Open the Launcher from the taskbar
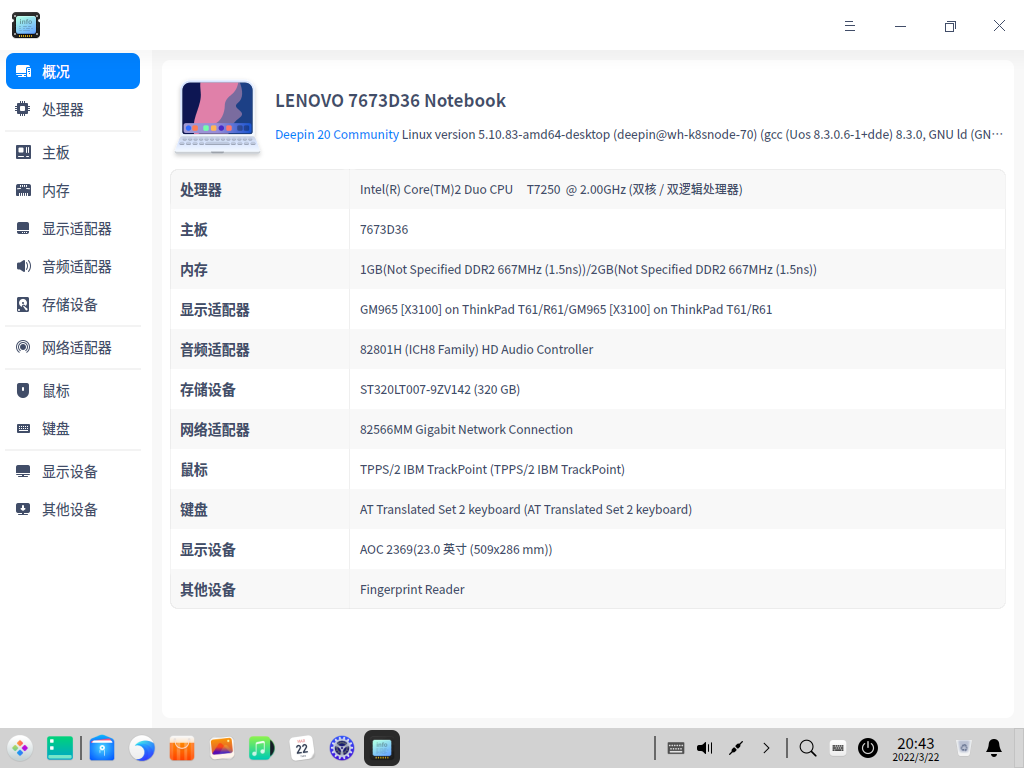The image size is (1024, 768). [x=20, y=747]
